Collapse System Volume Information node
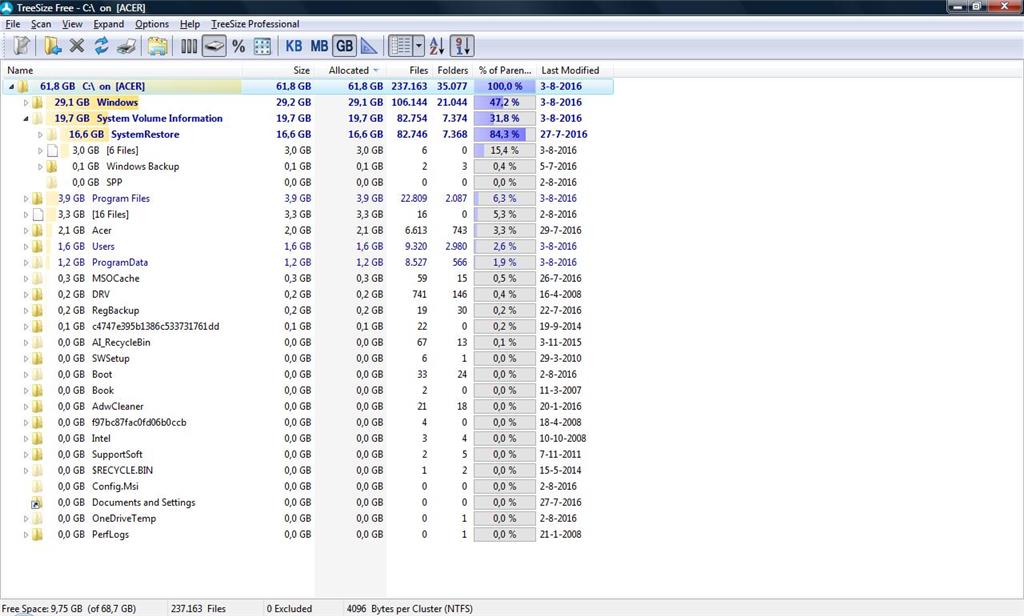1024x616 pixels. coord(26,118)
